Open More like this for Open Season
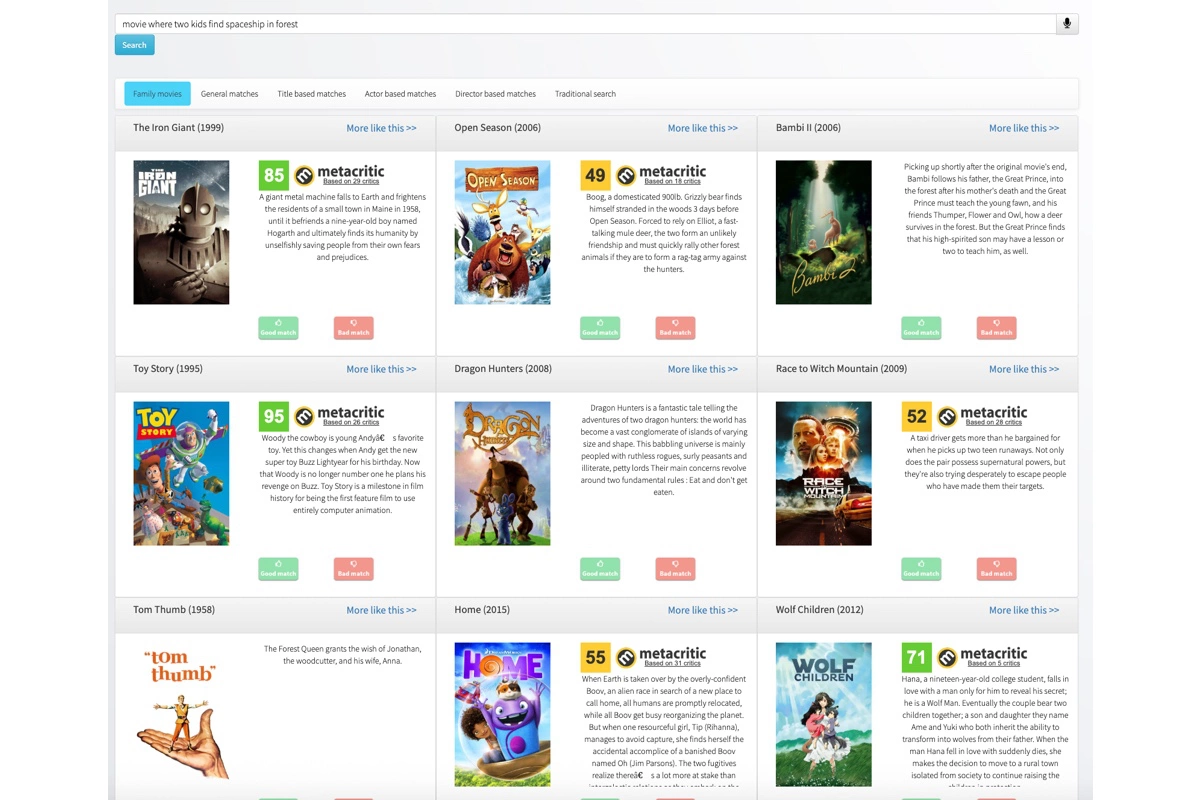 703,128
